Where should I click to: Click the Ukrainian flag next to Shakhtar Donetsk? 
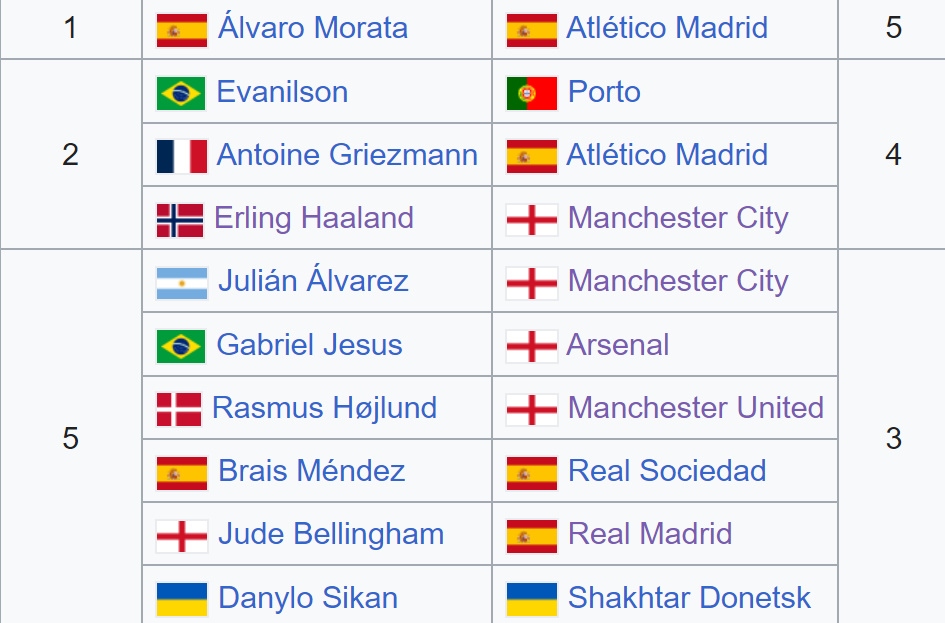coord(531,599)
